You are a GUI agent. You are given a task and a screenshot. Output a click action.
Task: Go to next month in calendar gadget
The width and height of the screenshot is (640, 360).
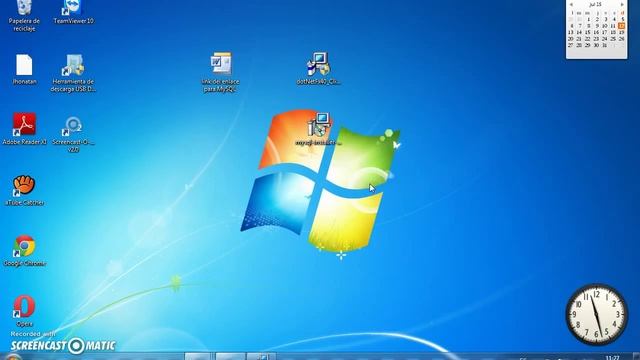click(x=622, y=4)
